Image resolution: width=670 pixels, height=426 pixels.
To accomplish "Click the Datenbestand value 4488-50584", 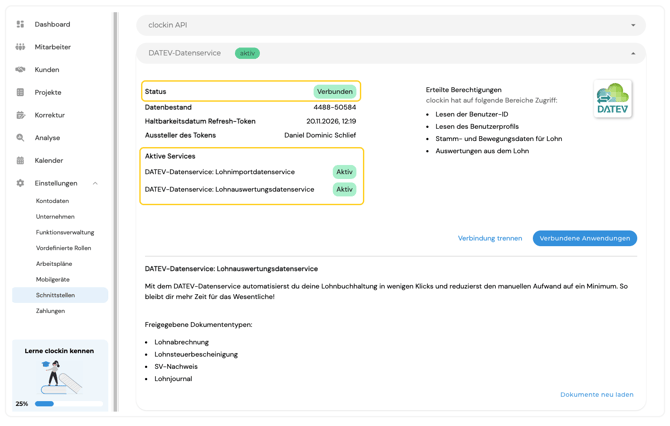I will (x=335, y=107).
